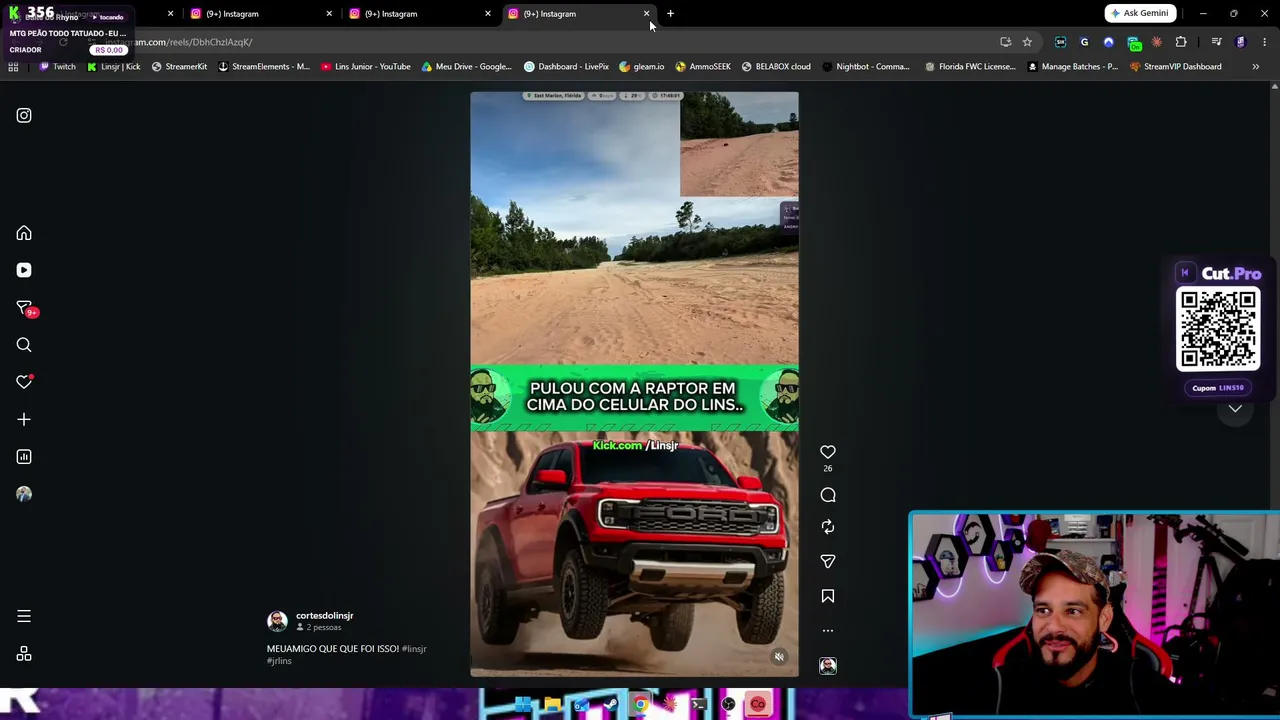The height and width of the screenshot is (720, 1280).
Task: Open Lins Junior - YouTube bookmark
Action: tap(366, 67)
